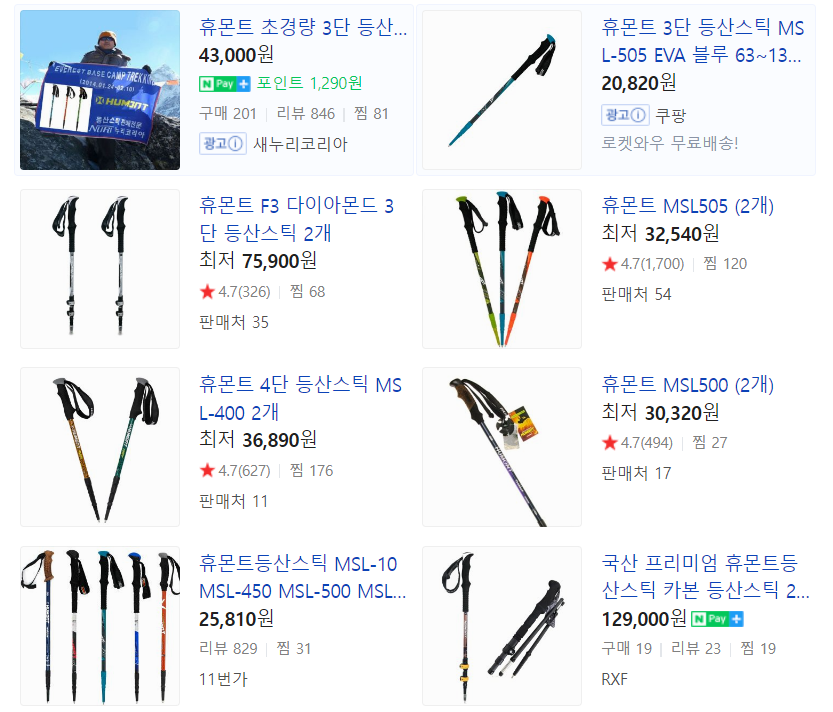Open the 휴몬트 초경량 3단 등산 product link

pos(303,27)
